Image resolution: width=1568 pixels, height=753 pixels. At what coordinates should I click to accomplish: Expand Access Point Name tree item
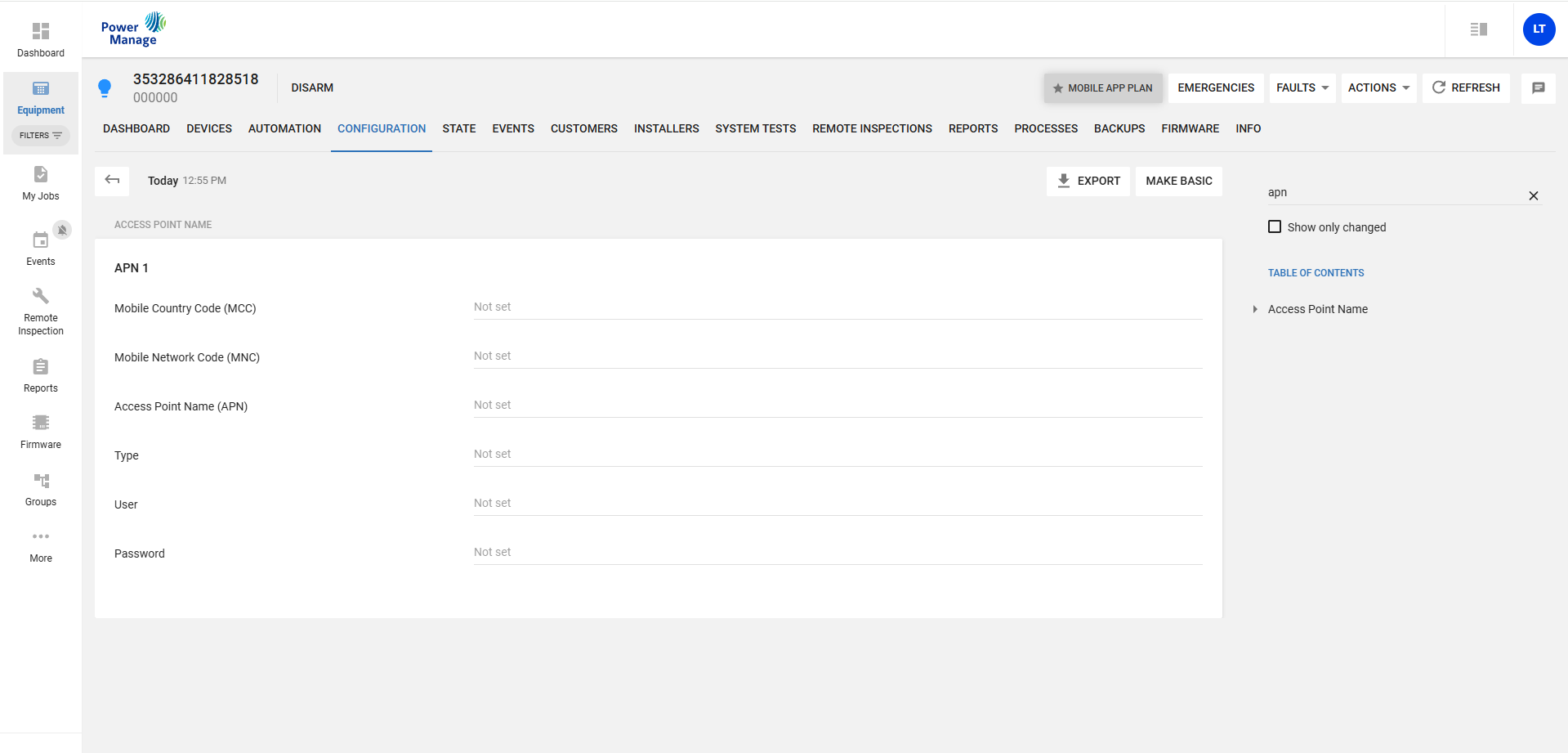[x=1255, y=309]
